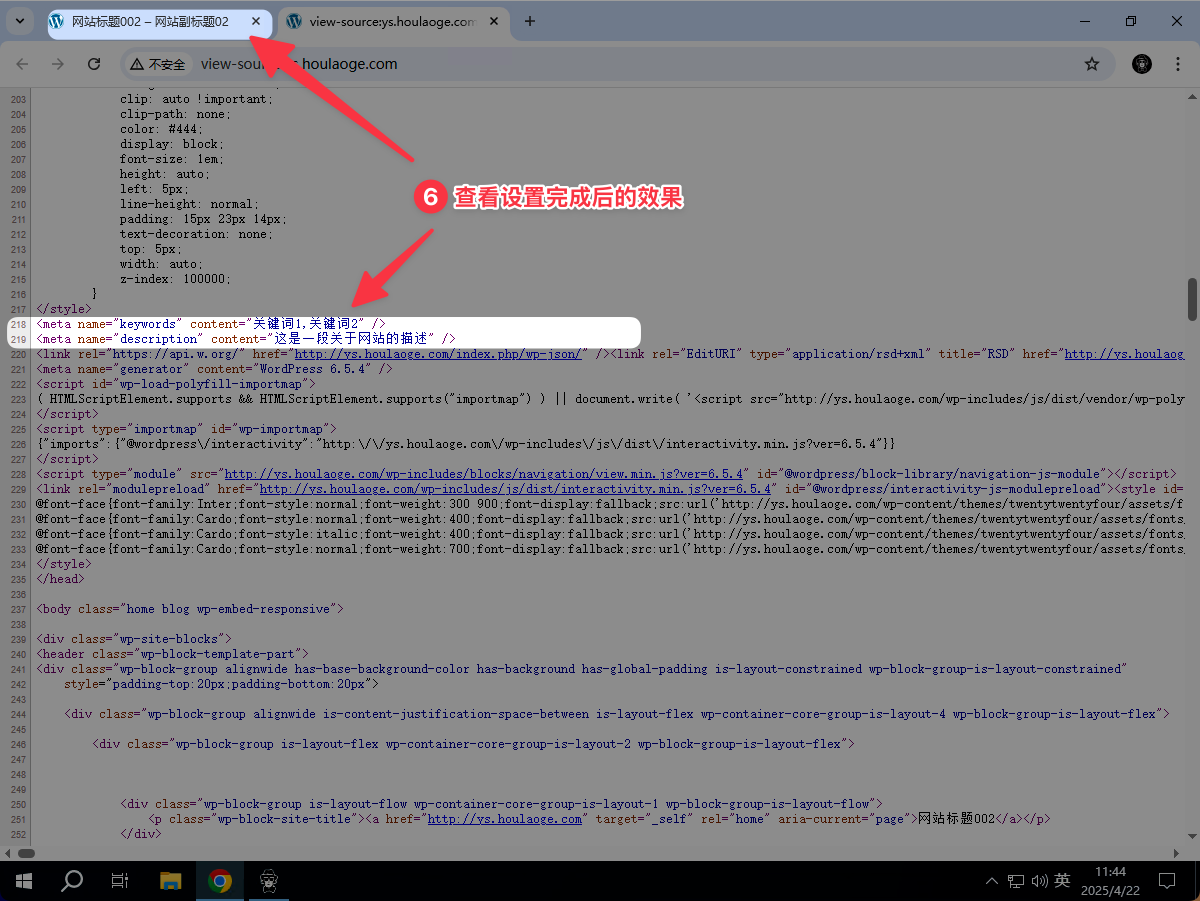Click the horizontal scrollbar thumb
Image resolution: width=1200 pixels, height=901 pixels.
26,853
